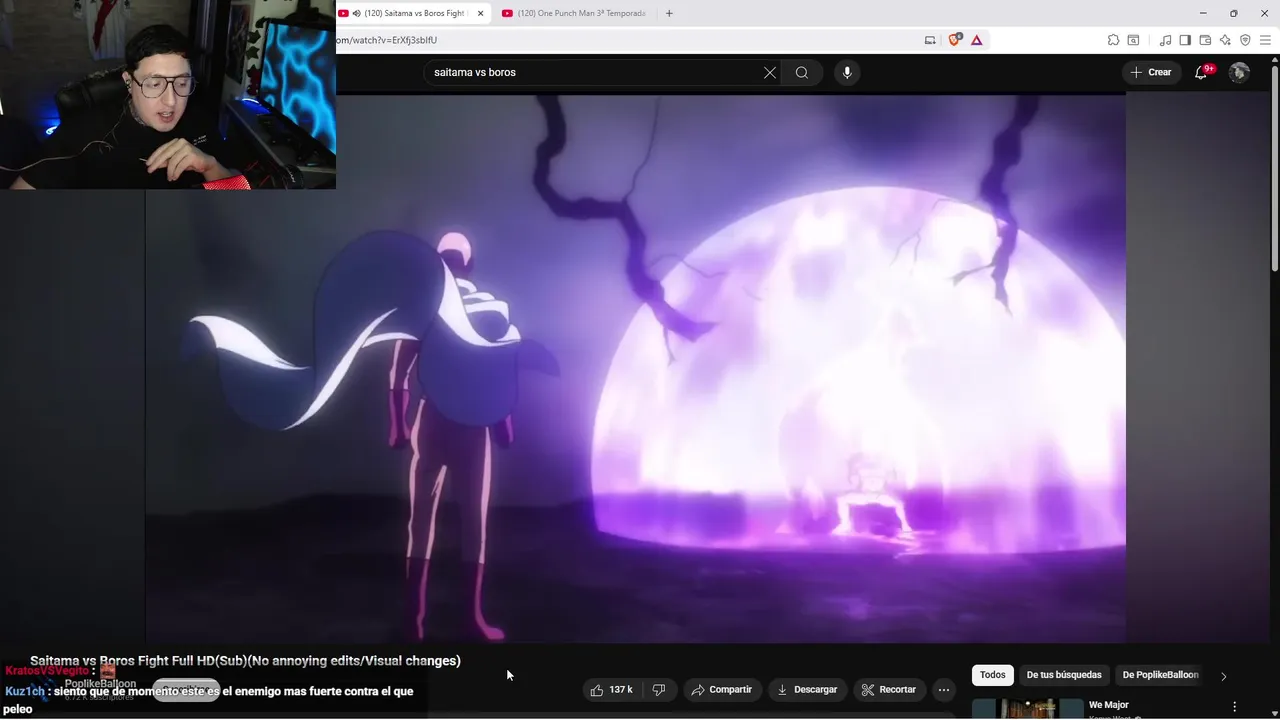This screenshot has height=720, width=1280.
Task: Click the YouTube search magnifier button
Action: [x=802, y=72]
